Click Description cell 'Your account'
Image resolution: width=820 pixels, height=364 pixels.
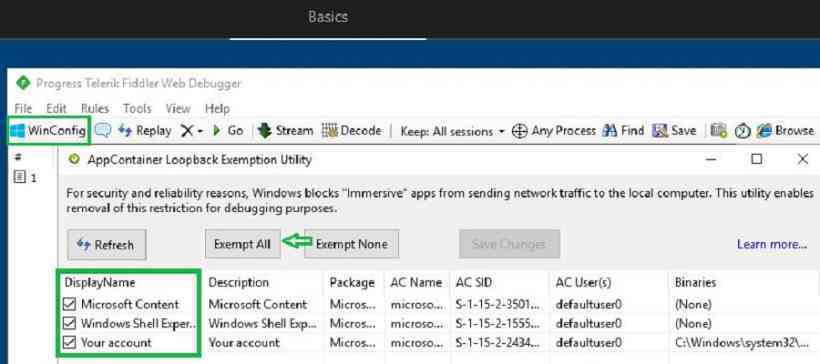point(244,343)
